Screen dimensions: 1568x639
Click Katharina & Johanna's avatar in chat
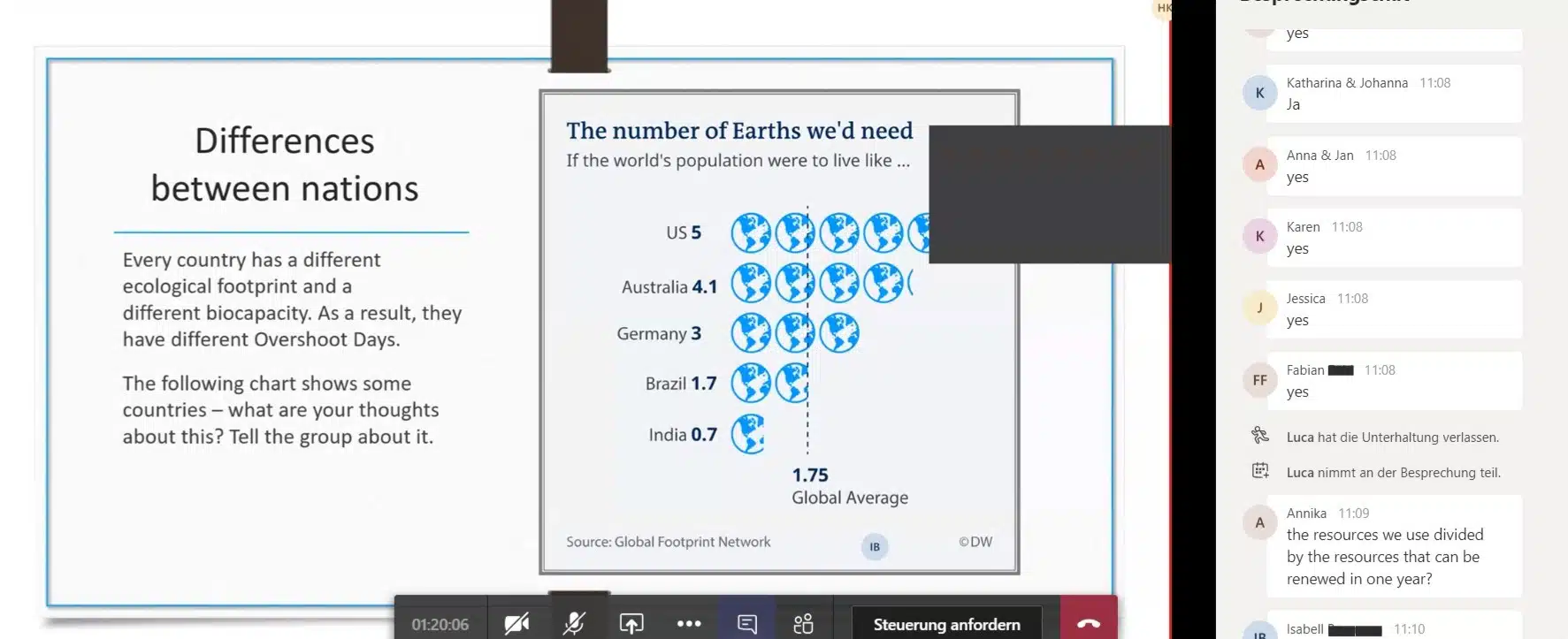[1259, 93]
